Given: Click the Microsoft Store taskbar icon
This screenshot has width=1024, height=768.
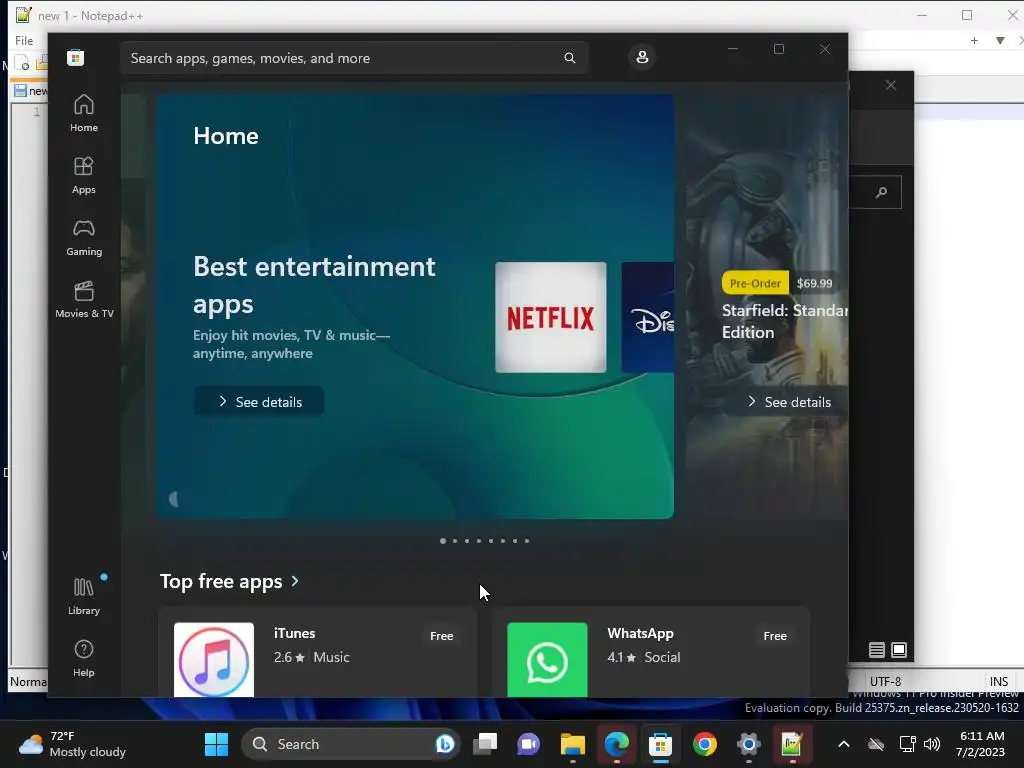Looking at the screenshot, I should [660, 744].
